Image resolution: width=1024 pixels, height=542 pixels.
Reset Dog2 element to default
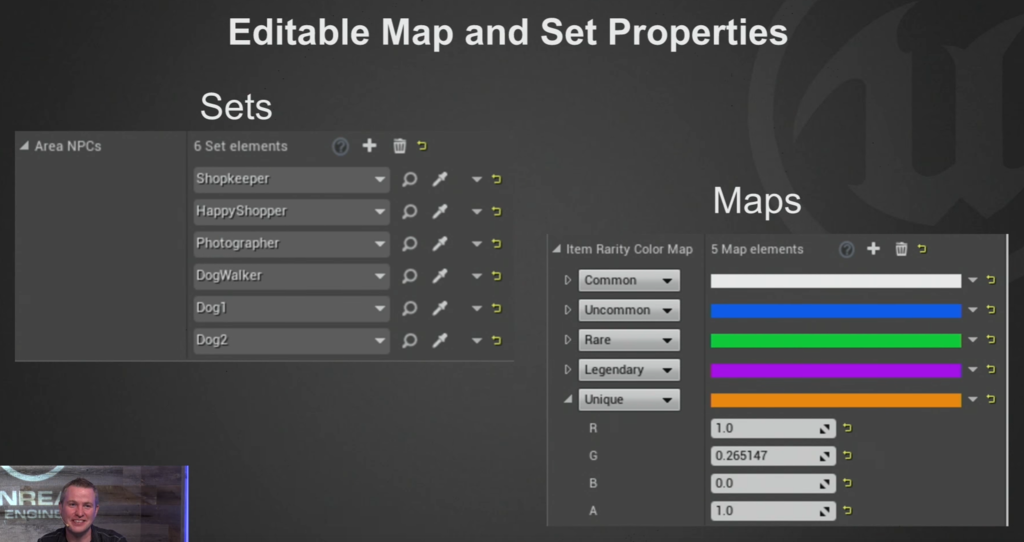pos(497,340)
